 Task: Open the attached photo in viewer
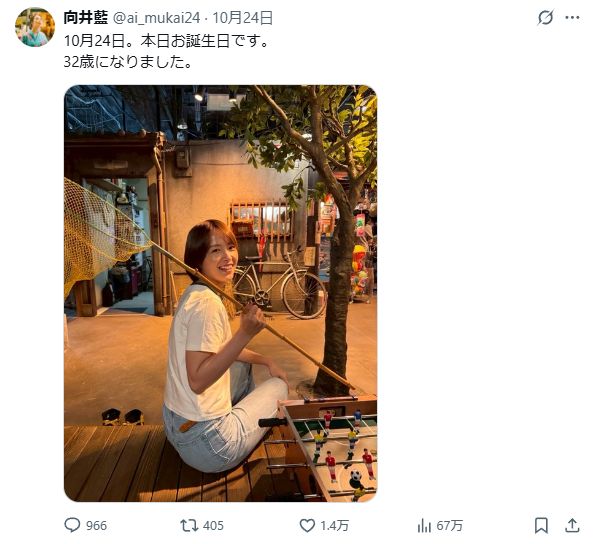[x=220, y=293]
